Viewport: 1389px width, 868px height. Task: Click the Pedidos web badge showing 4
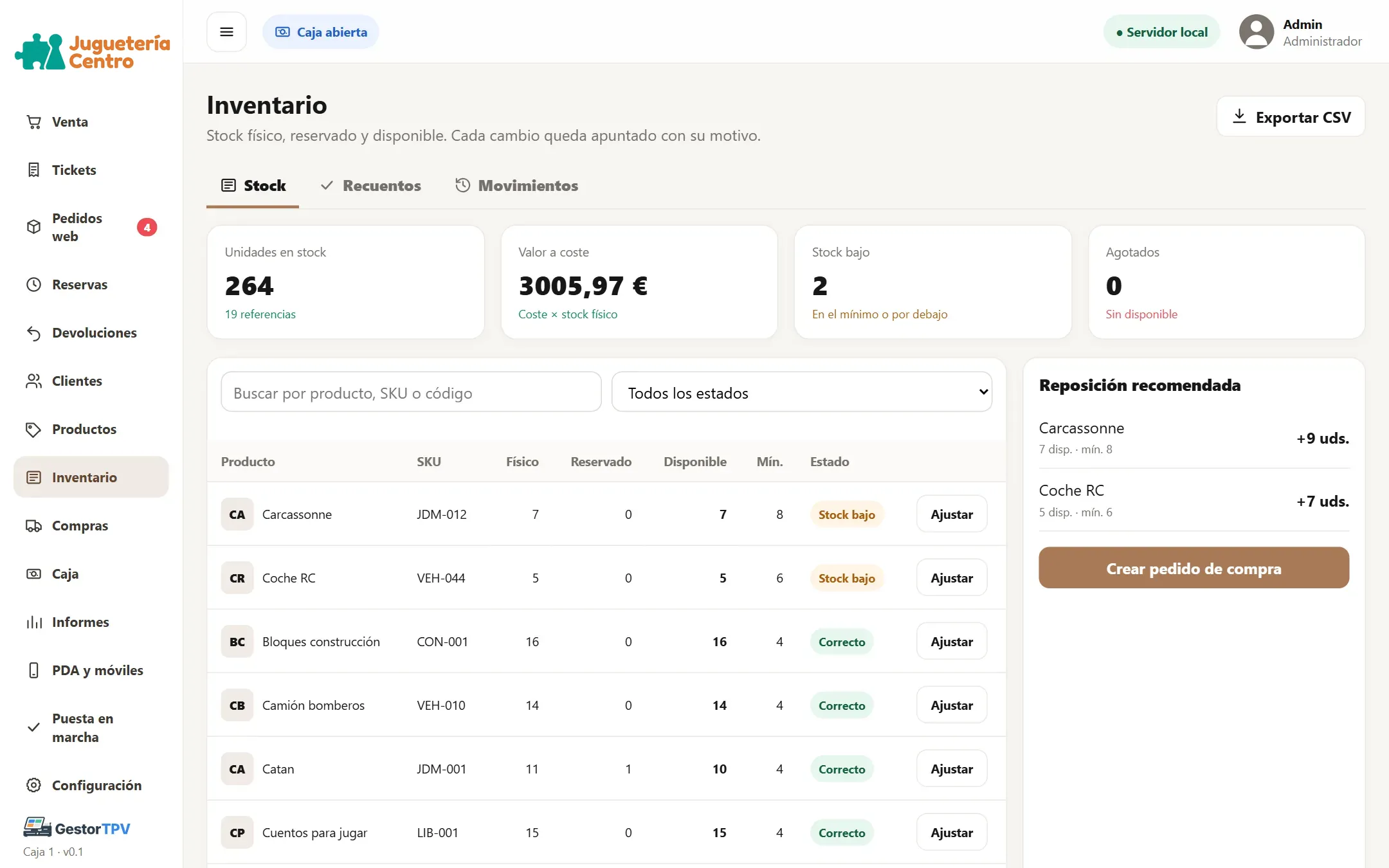coord(147,227)
